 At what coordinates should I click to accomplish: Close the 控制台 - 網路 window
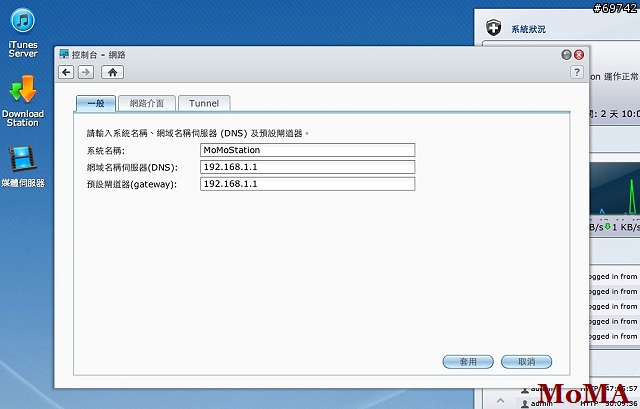pyautogui.click(x=579, y=55)
